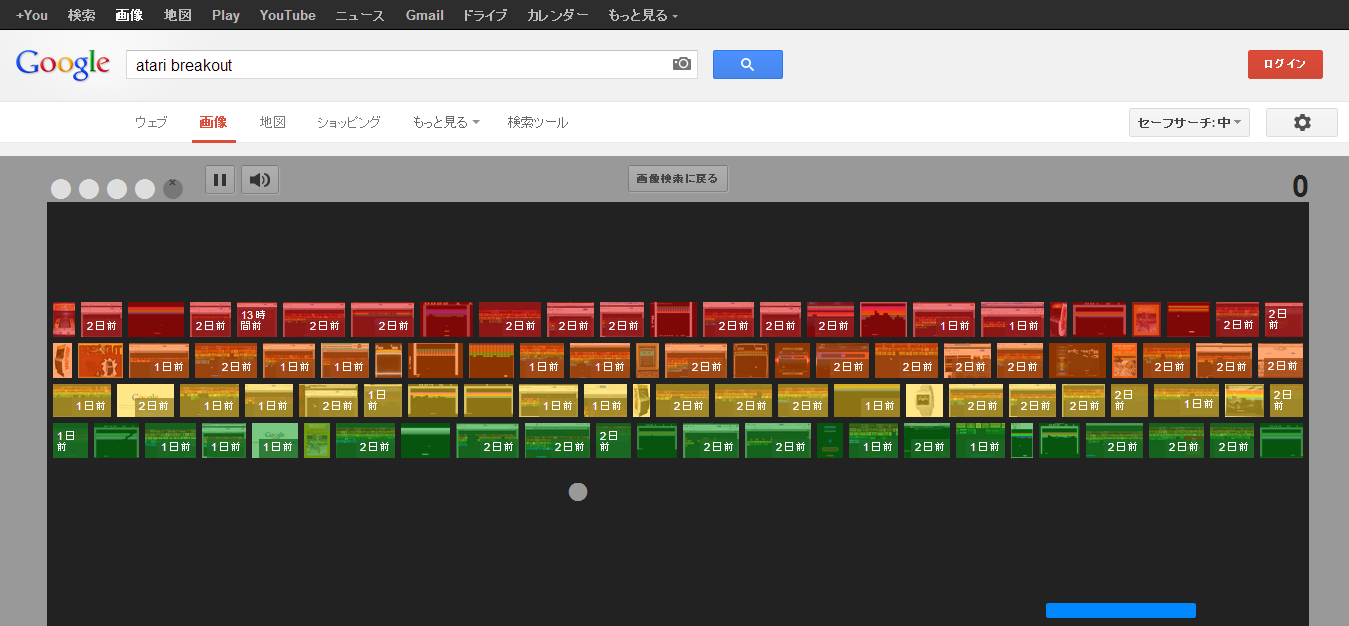This screenshot has height=626, width=1349.
Task: Click the ログイン button
Action: point(1284,64)
